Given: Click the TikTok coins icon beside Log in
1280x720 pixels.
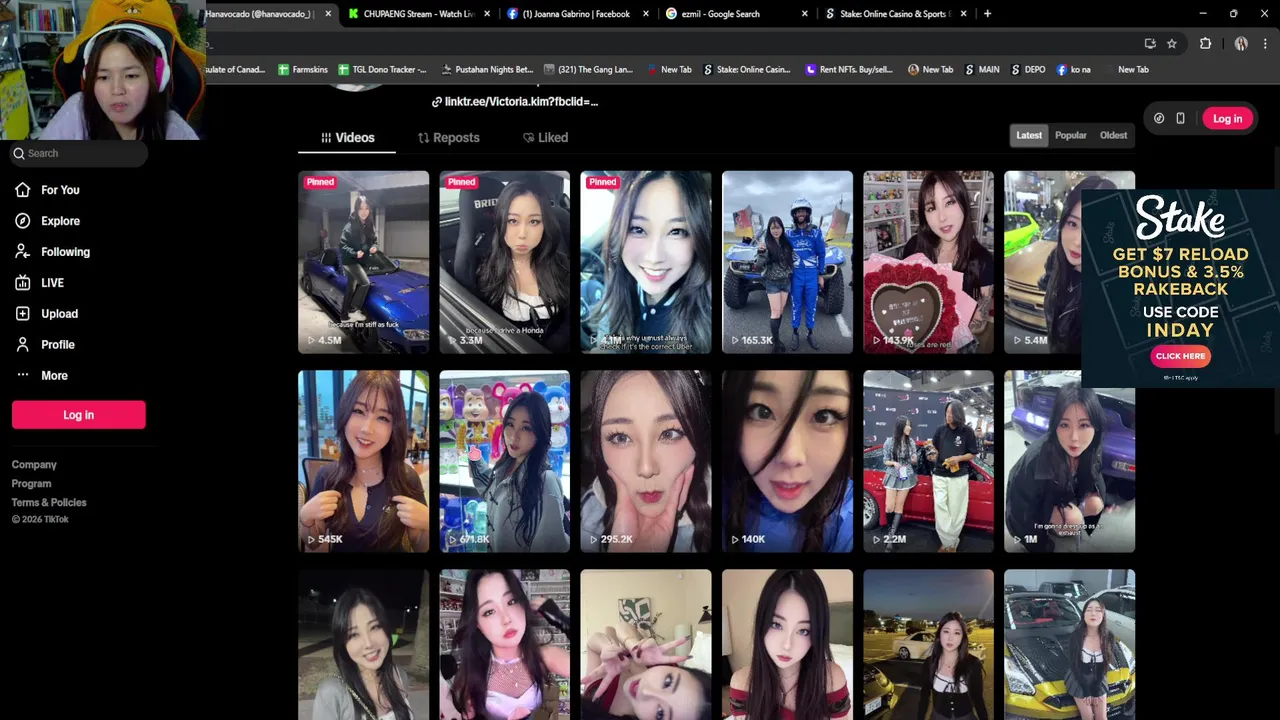Looking at the screenshot, I should coord(1159,119).
